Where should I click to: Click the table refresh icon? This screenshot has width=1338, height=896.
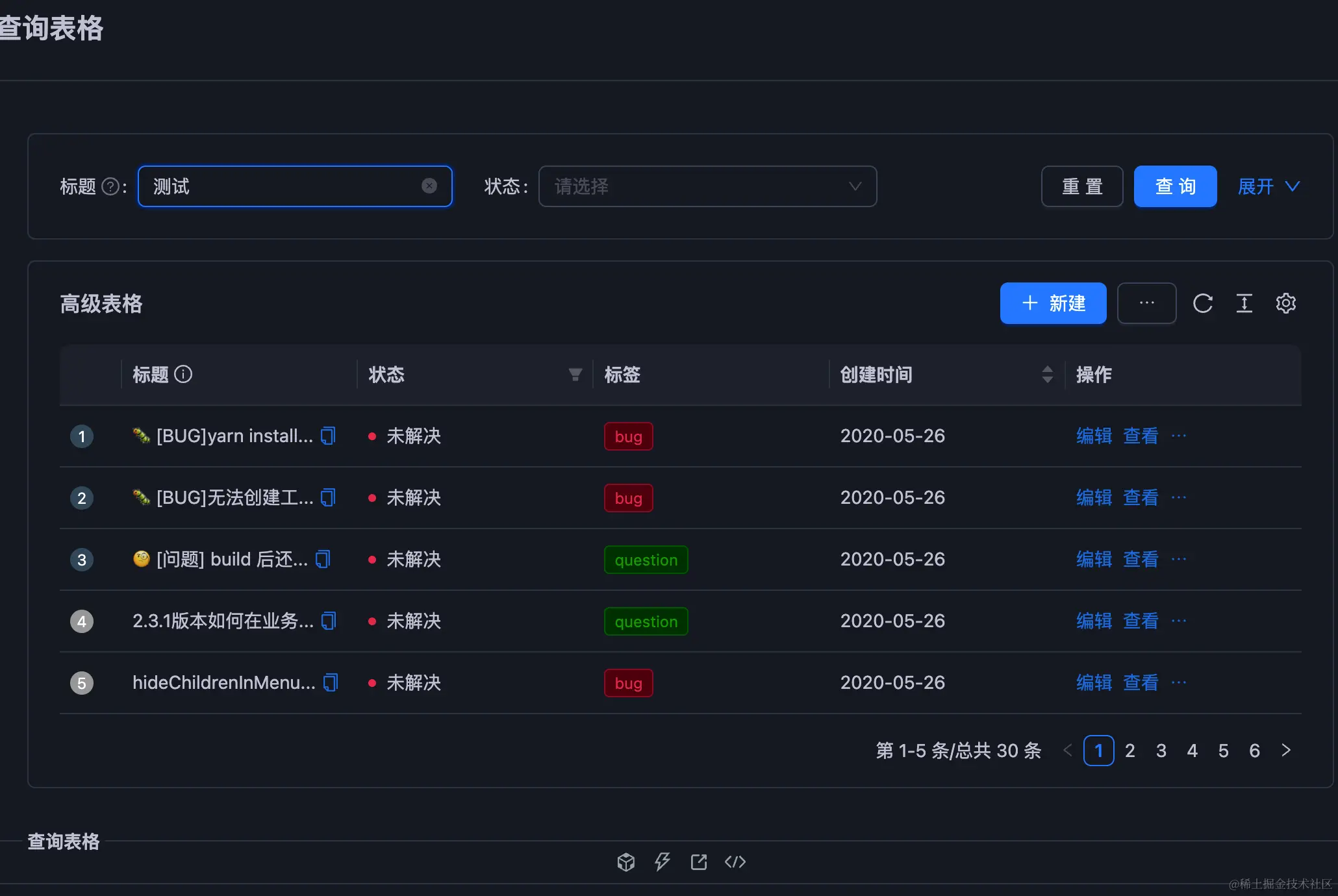(1202, 303)
